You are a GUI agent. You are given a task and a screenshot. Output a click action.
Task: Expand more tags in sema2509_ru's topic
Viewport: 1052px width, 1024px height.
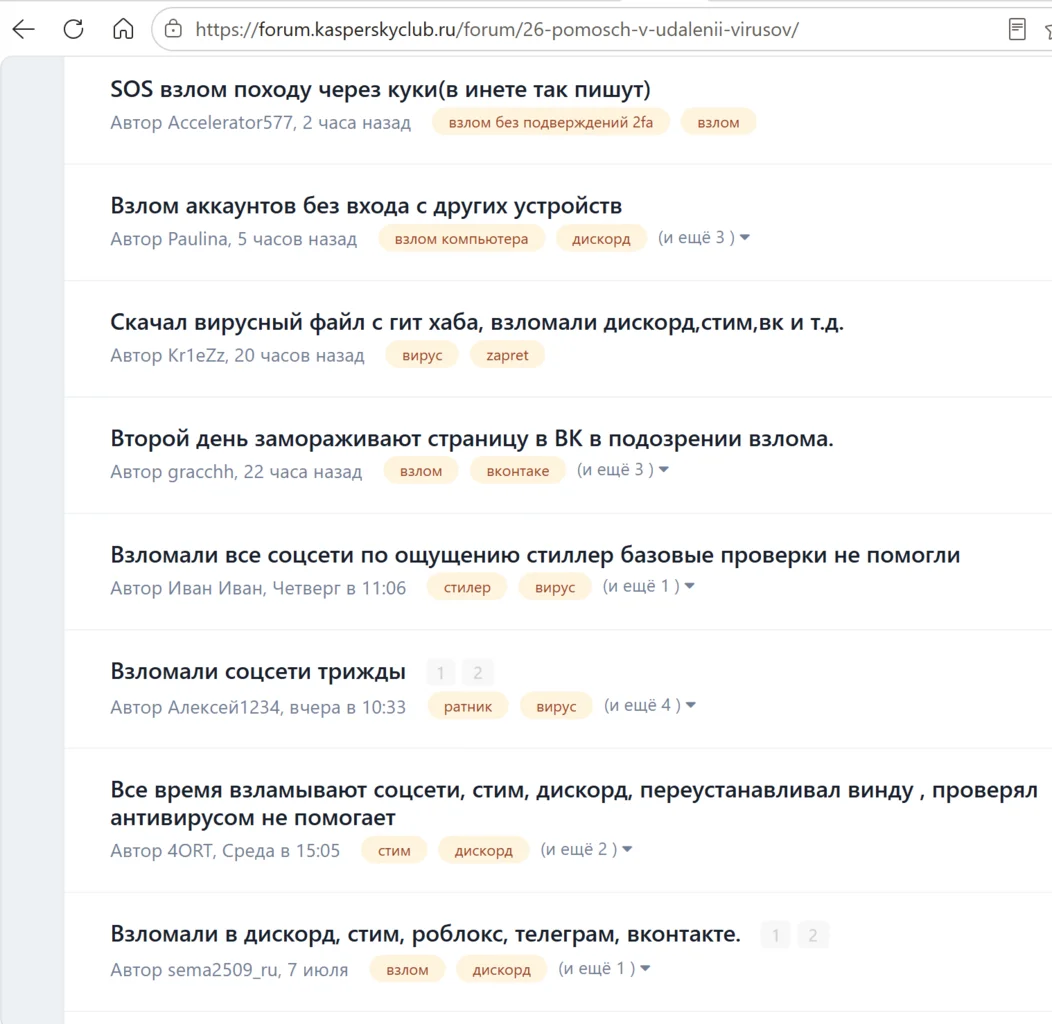click(604, 968)
